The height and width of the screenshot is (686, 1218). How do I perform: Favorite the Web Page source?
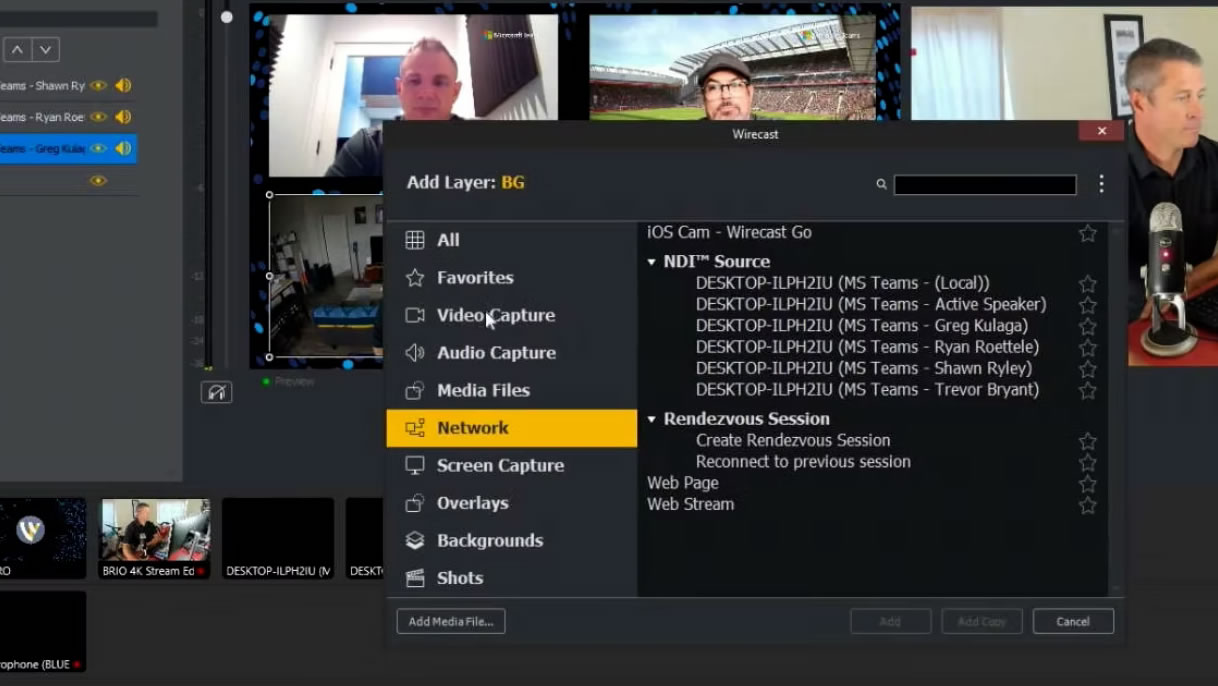click(1088, 484)
